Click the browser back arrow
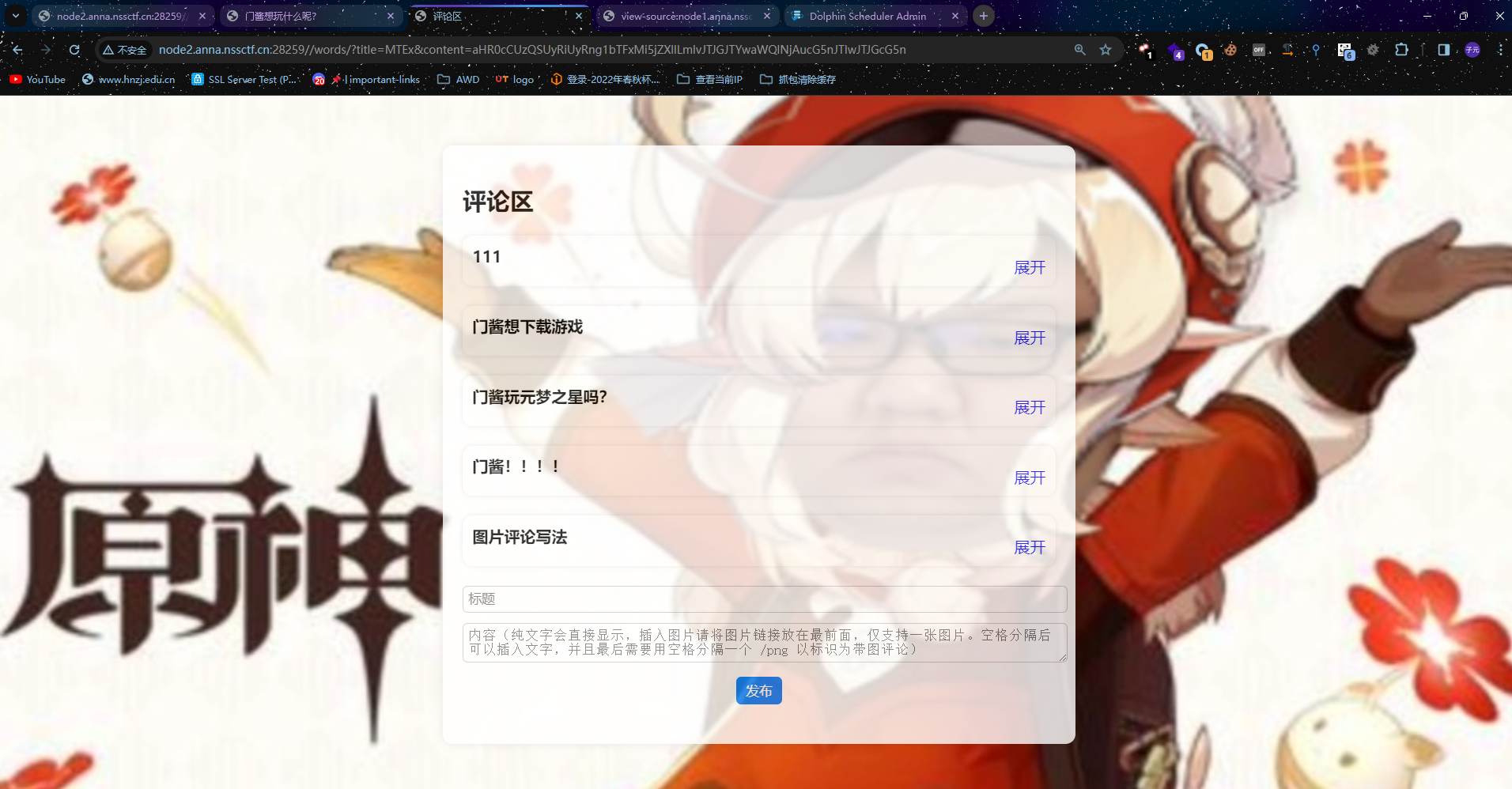The width and height of the screenshot is (1512, 789). (17, 50)
